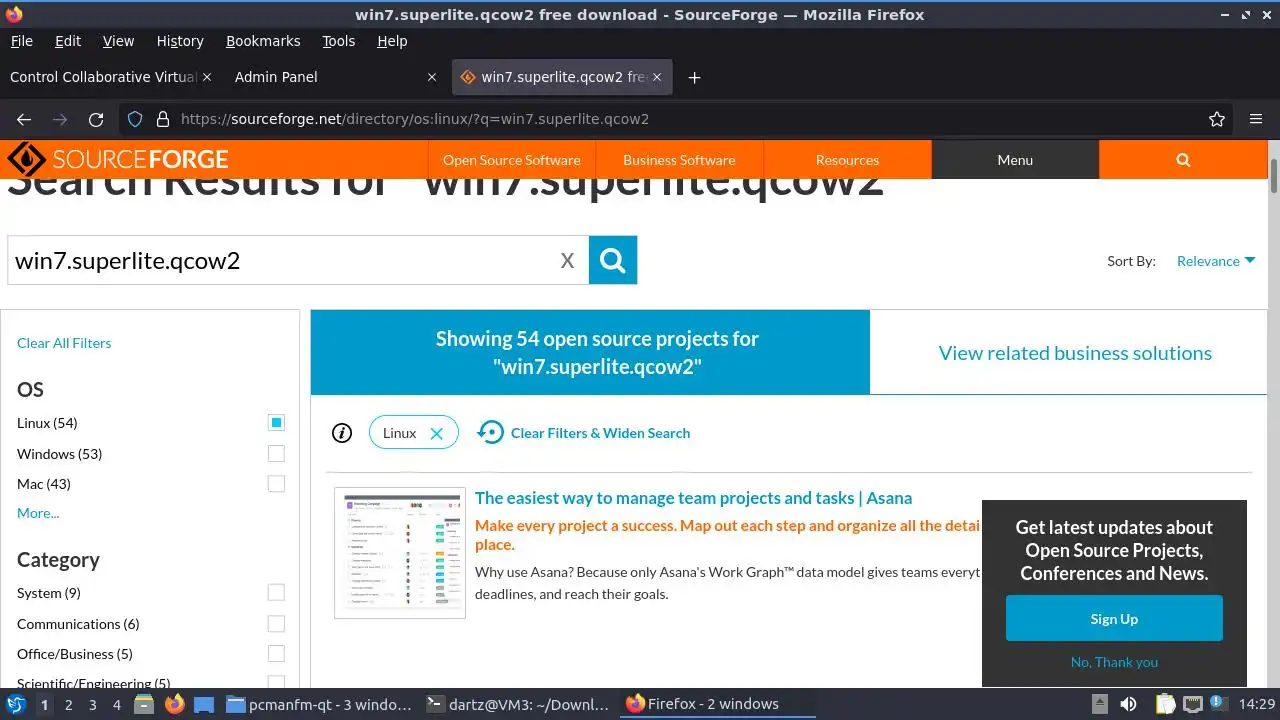Open the Help menu

tap(392, 41)
